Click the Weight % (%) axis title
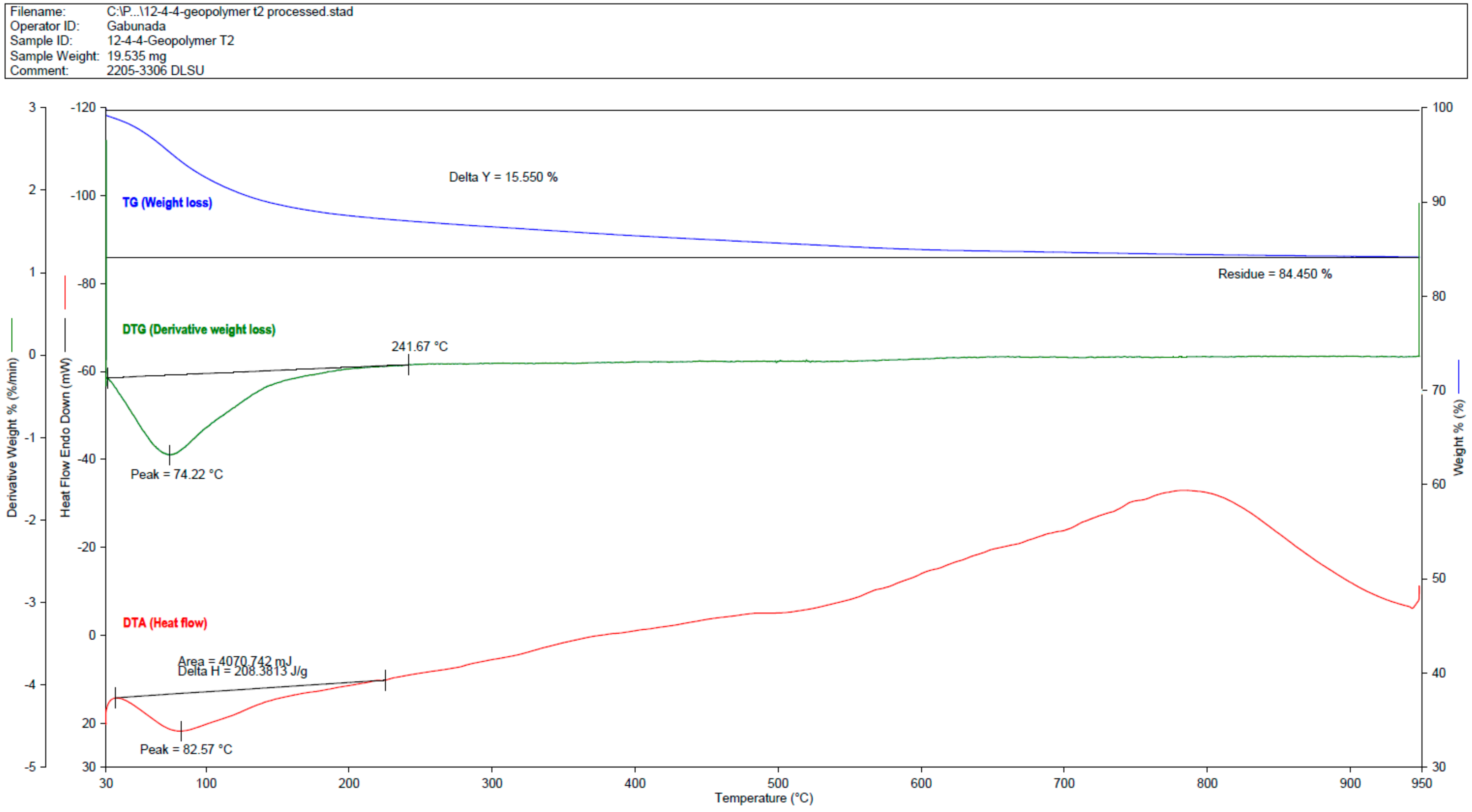This screenshot has height=812, width=1472. pos(1459,438)
